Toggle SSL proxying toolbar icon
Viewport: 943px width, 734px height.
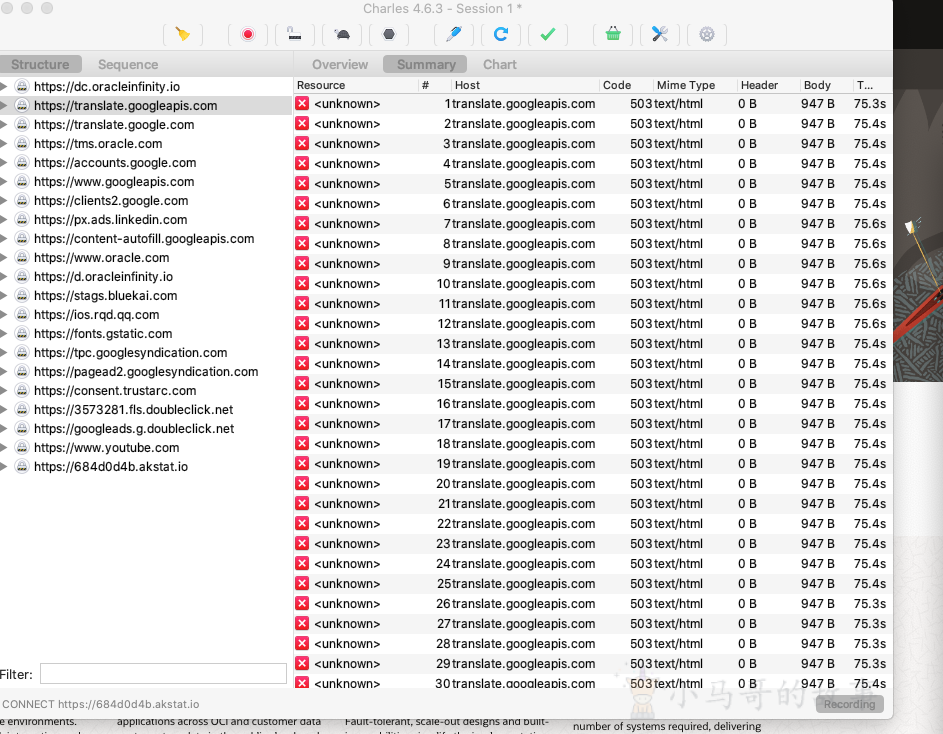(x=294, y=34)
